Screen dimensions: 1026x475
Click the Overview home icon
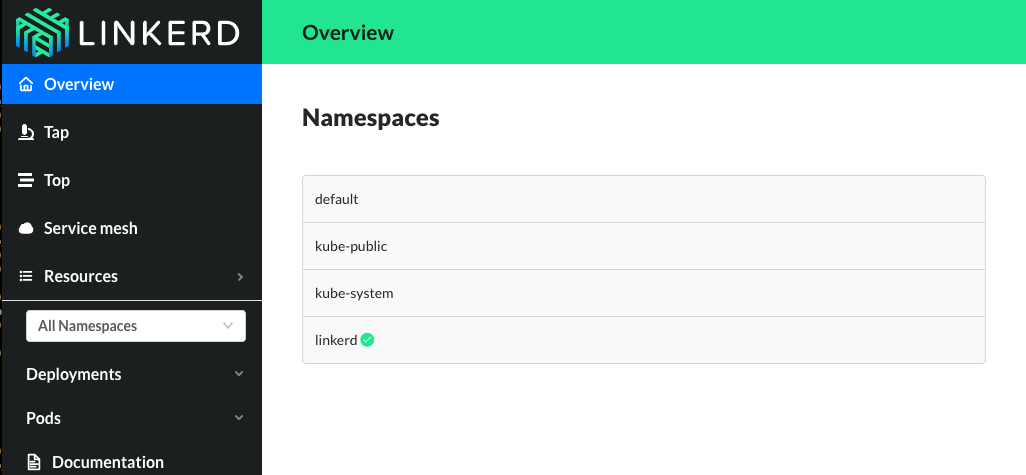(x=27, y=84)
